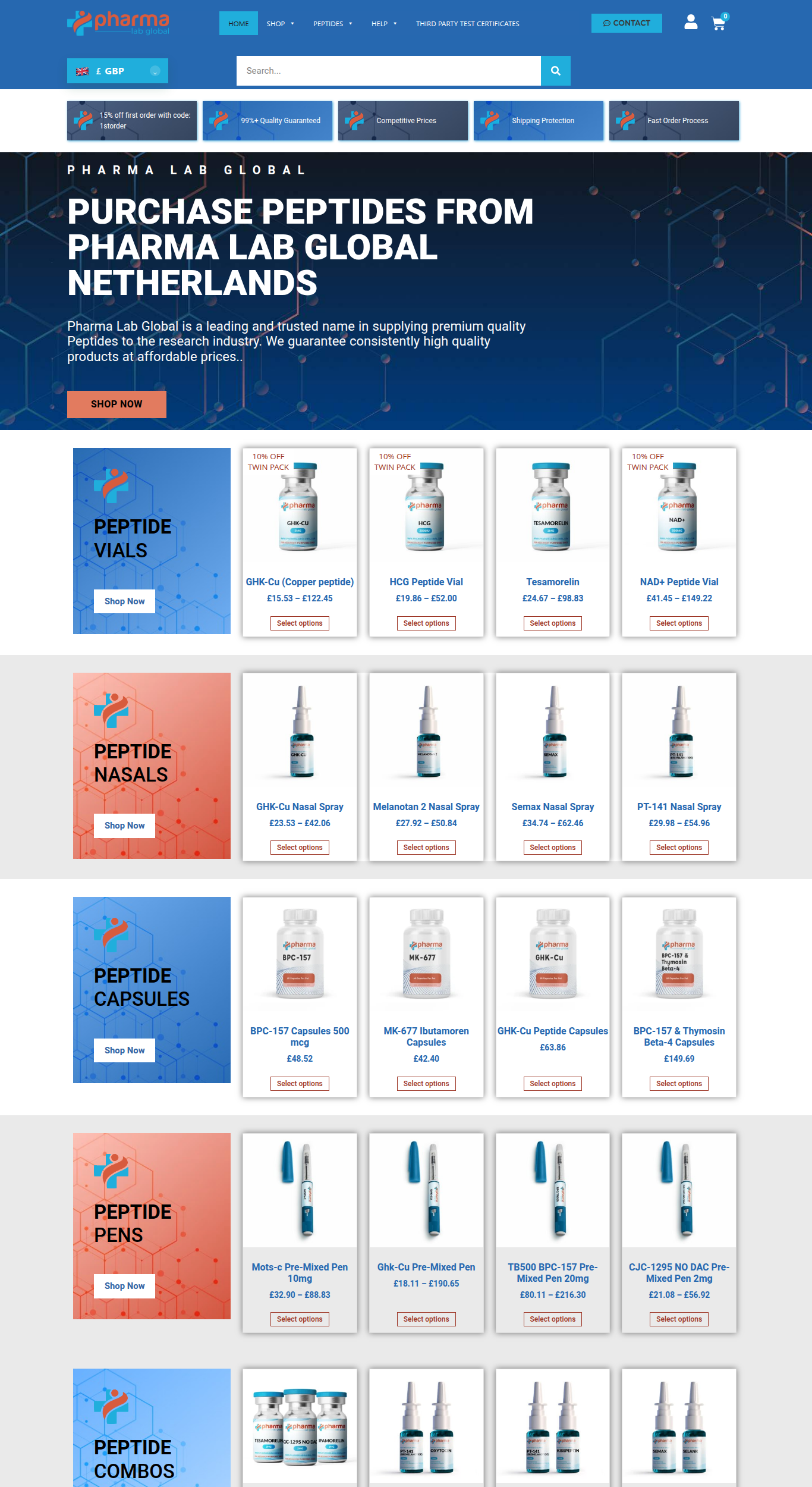This screenshot has width=812, height=1487.
Task: Click Shop Now under Peptide Capsules
Action: tap(124, 1050)
